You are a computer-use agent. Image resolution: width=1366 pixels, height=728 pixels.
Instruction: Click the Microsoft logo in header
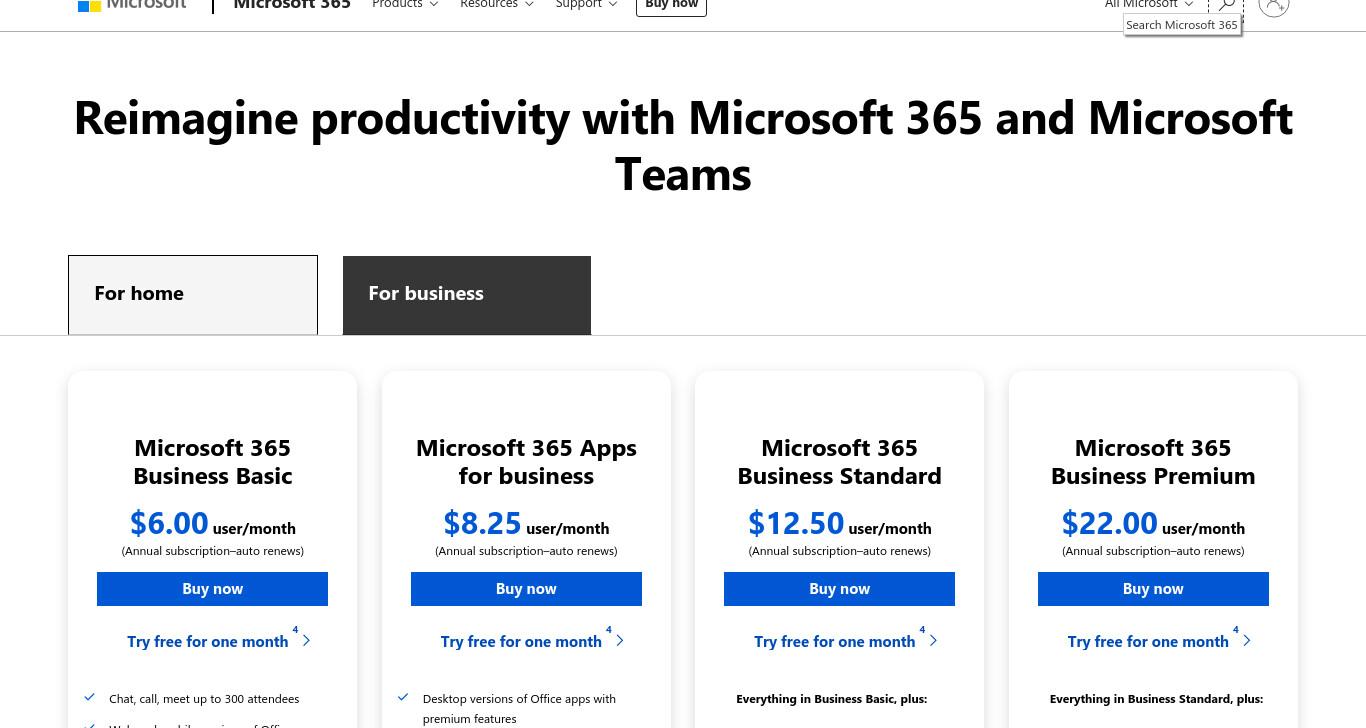tap(132, 4)
